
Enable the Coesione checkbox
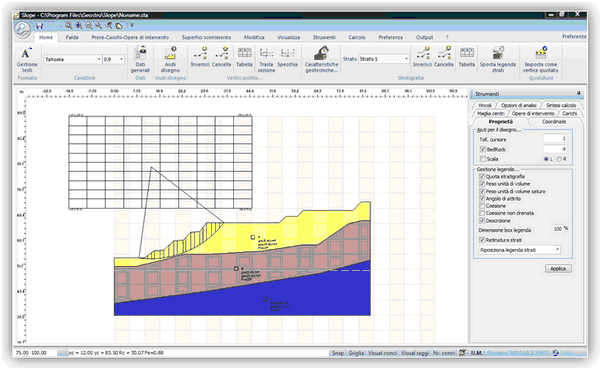click(482, 206)
